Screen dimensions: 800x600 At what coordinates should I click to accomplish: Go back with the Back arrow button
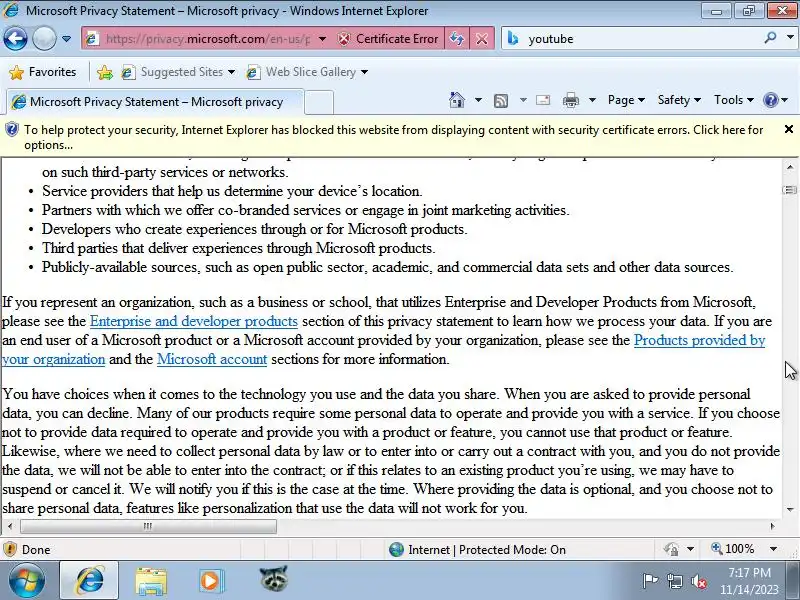click(15, 39)
